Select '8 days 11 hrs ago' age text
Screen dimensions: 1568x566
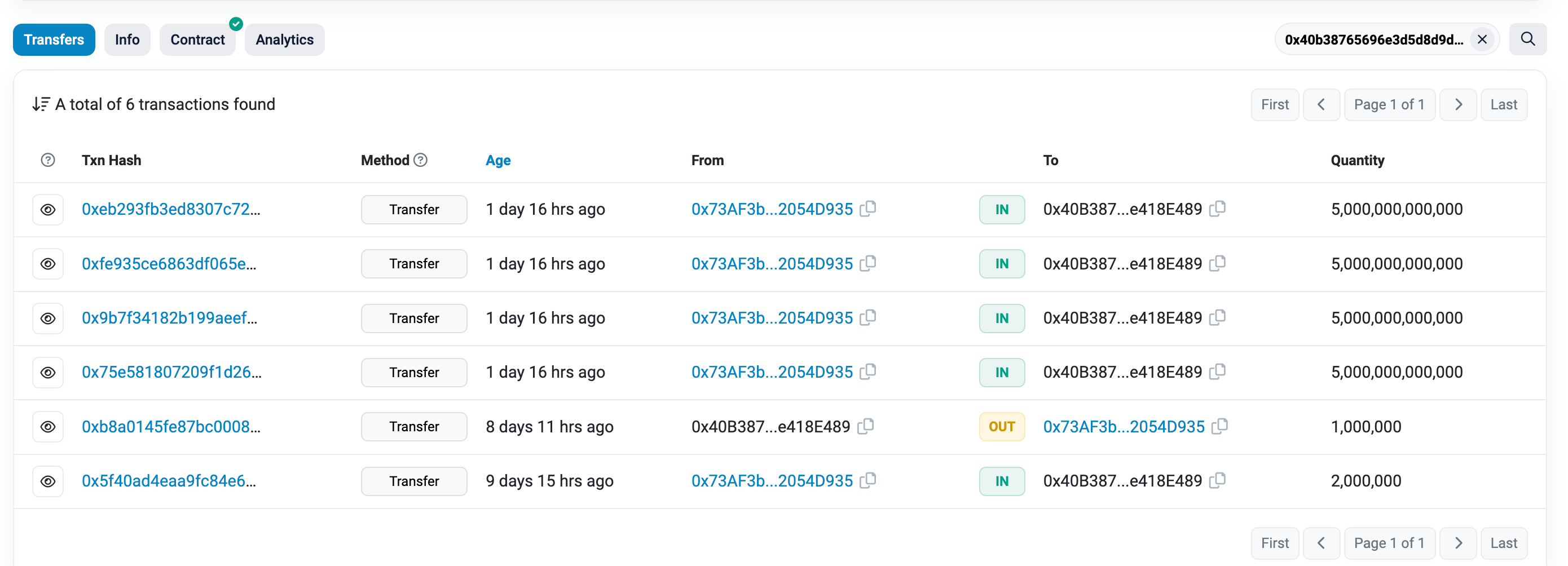coord(550,427)
